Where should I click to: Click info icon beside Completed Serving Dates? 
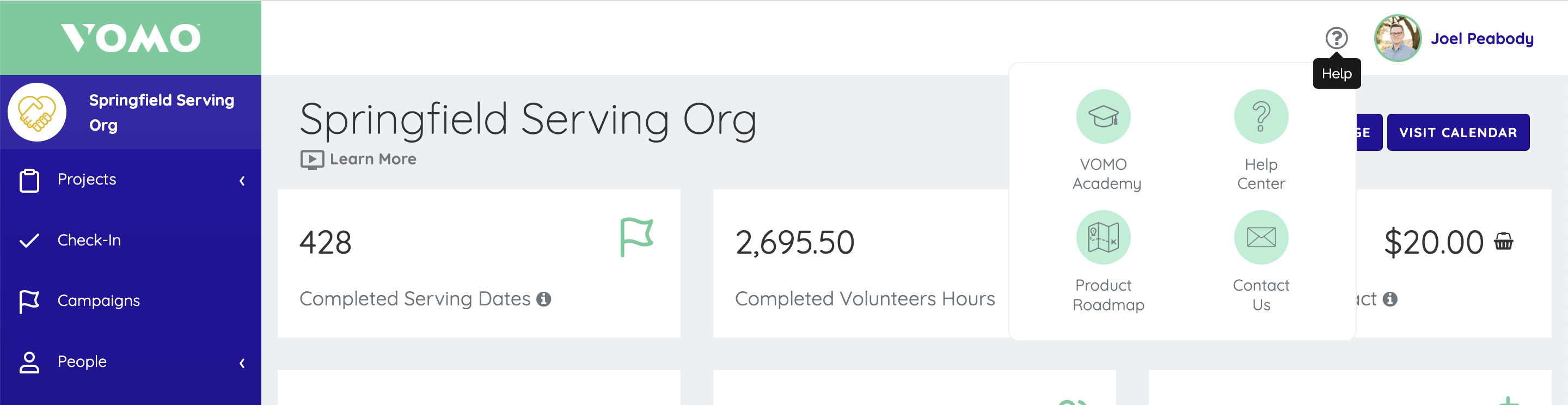[x=543, y=299]
